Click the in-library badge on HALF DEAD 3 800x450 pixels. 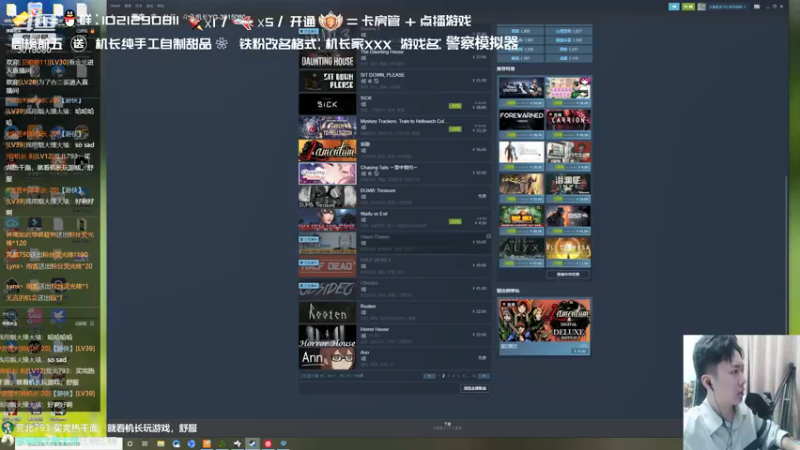pos(309,262)
